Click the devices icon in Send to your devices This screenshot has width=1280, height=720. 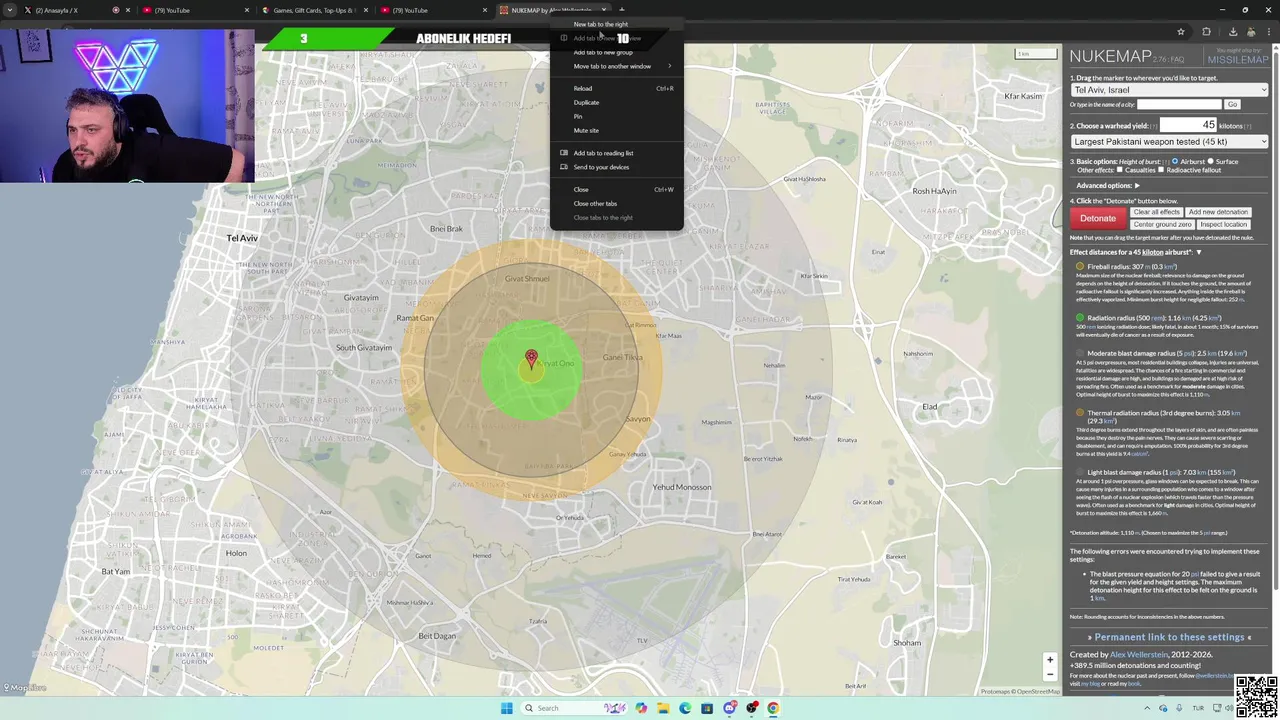[564, 167]
